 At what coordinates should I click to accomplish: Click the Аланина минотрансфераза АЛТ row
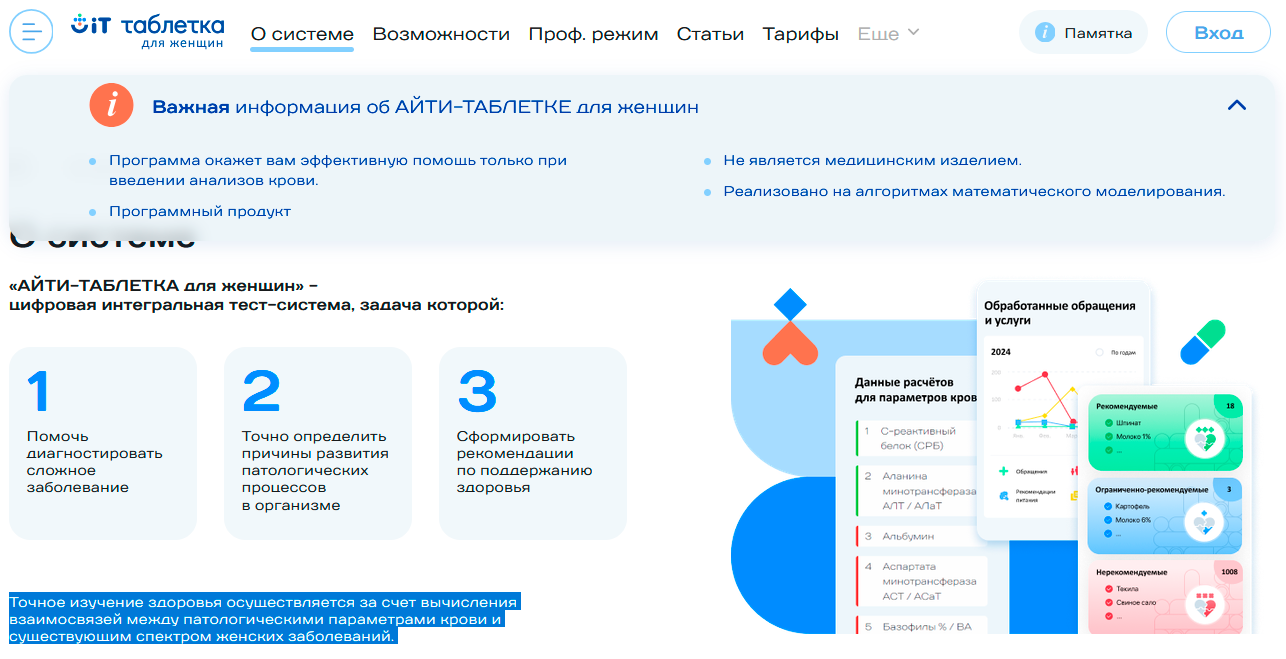[x=920, y=491]
